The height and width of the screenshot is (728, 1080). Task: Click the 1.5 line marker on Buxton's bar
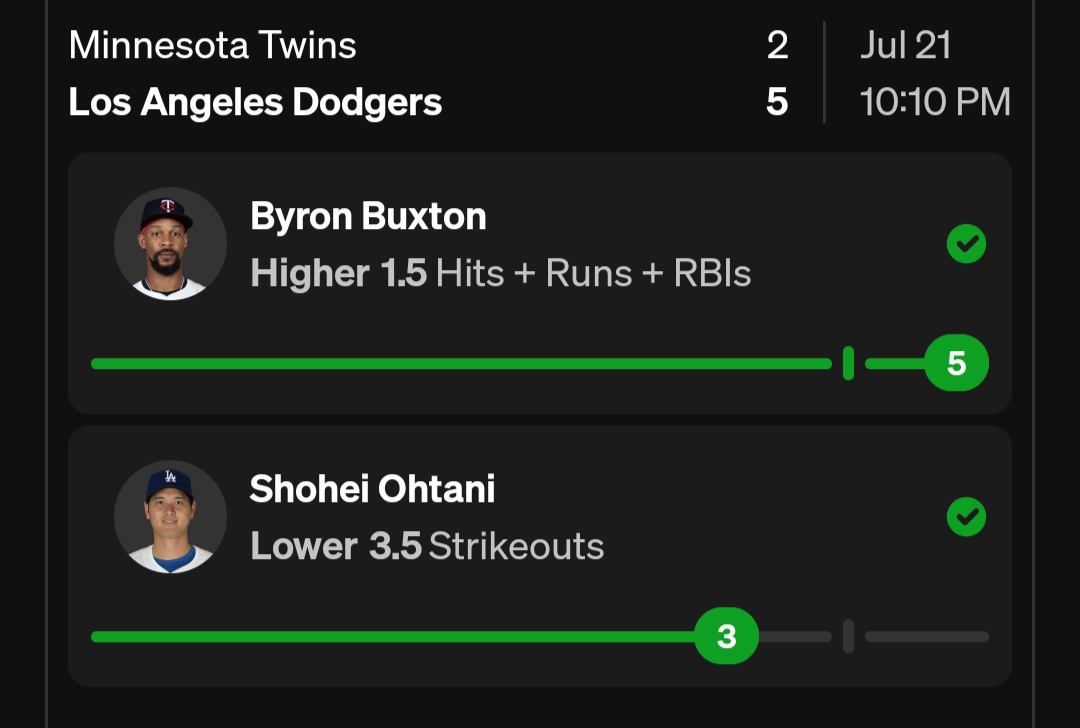(848, 363)
